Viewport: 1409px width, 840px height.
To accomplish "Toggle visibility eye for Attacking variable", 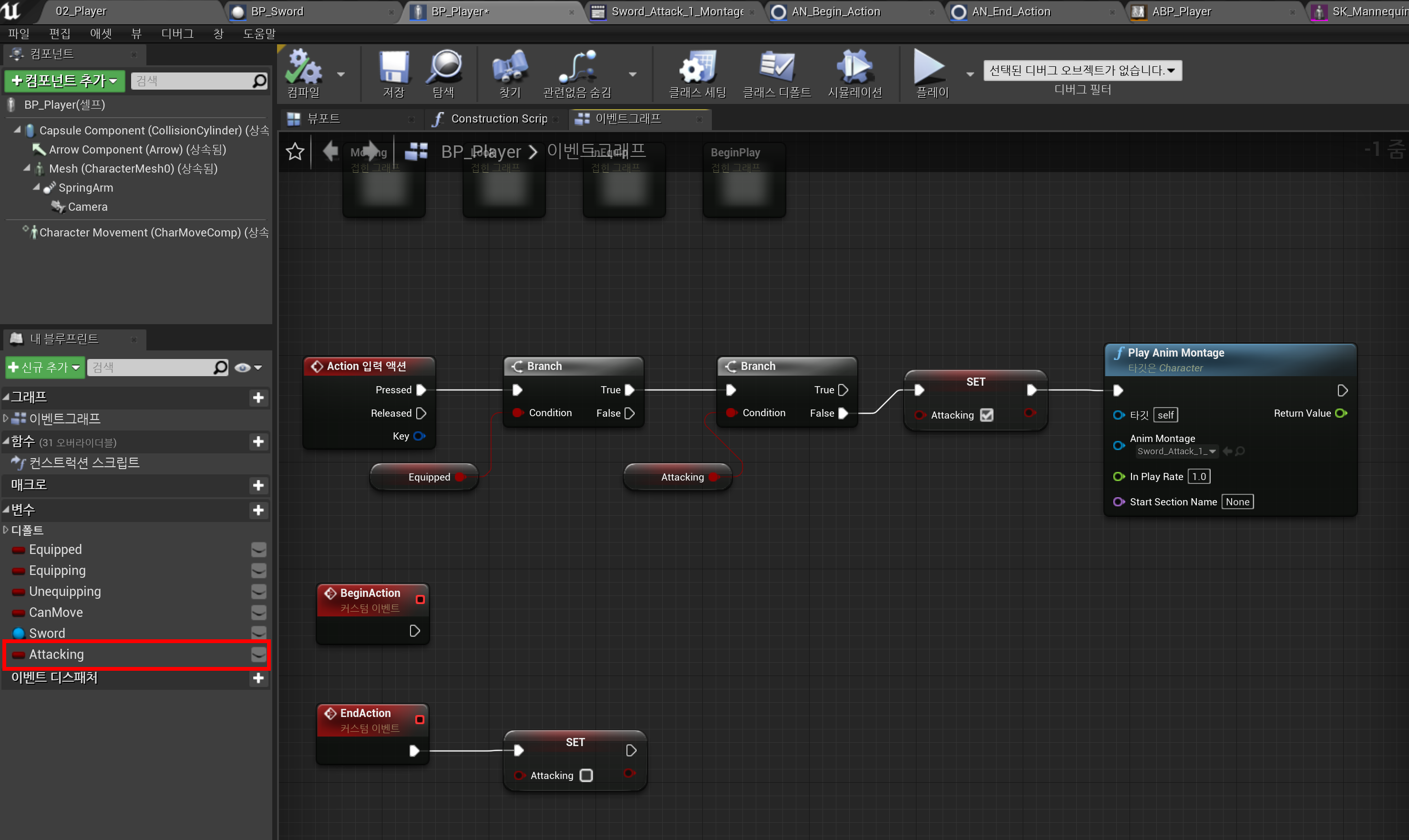I will [259, 655].
